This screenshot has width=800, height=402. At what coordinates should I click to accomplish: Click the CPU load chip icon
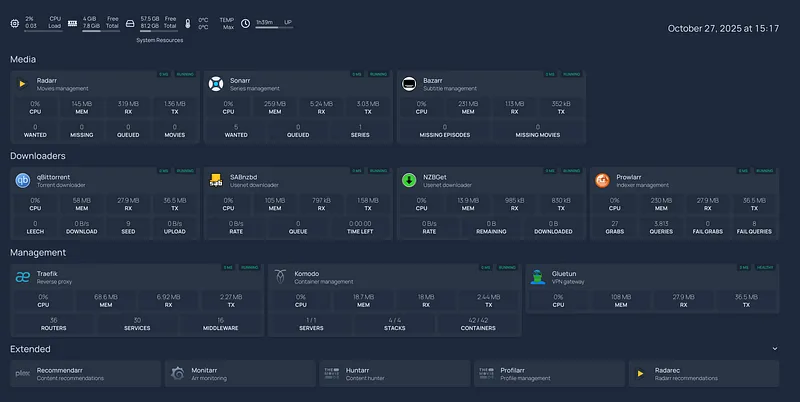(x=14, y=23)
